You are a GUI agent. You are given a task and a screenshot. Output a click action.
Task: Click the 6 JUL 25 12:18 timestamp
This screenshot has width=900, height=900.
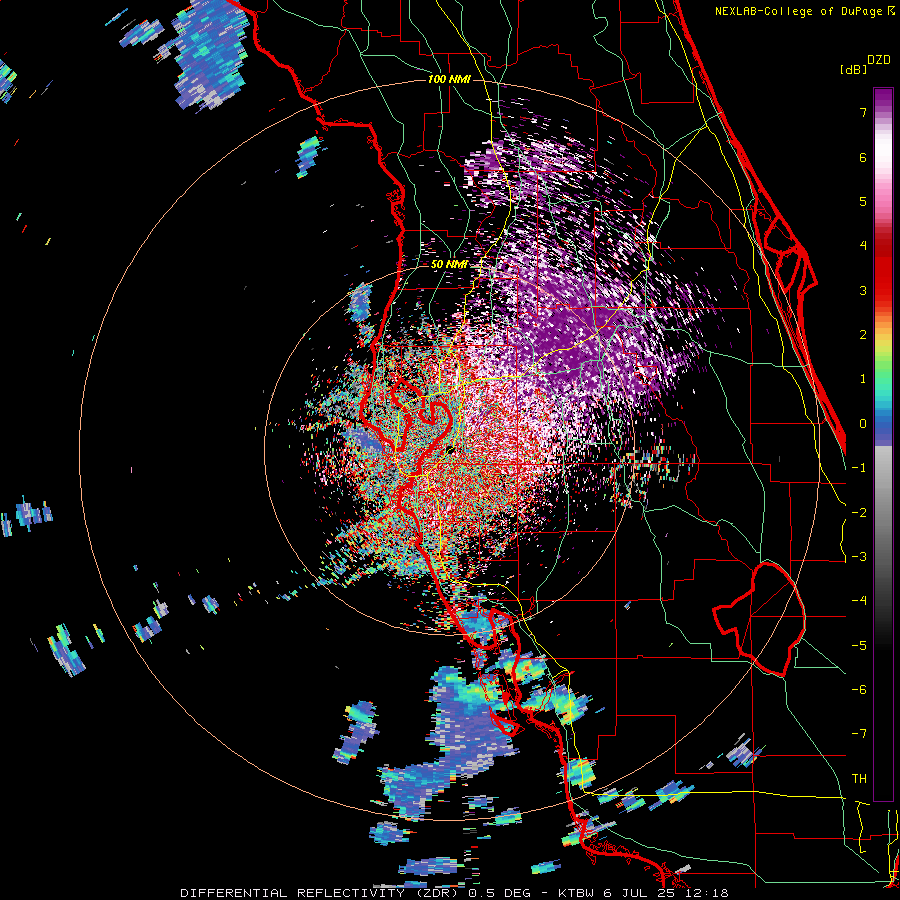tap(666, 893)
